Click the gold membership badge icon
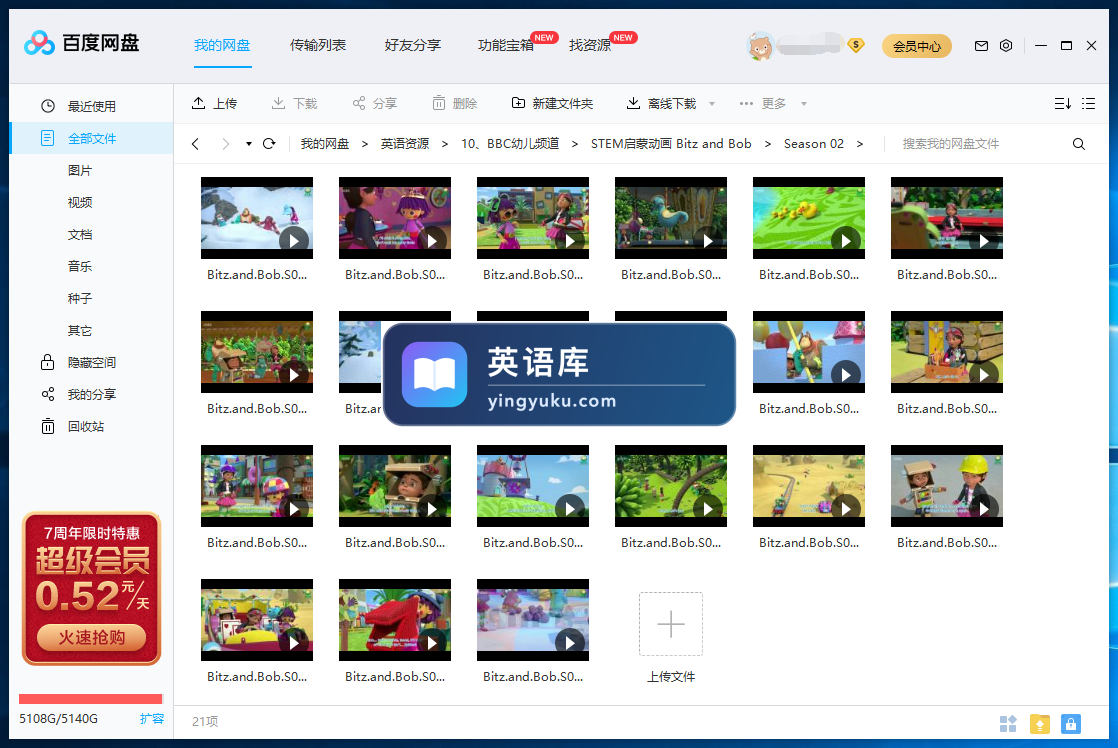 856,45
